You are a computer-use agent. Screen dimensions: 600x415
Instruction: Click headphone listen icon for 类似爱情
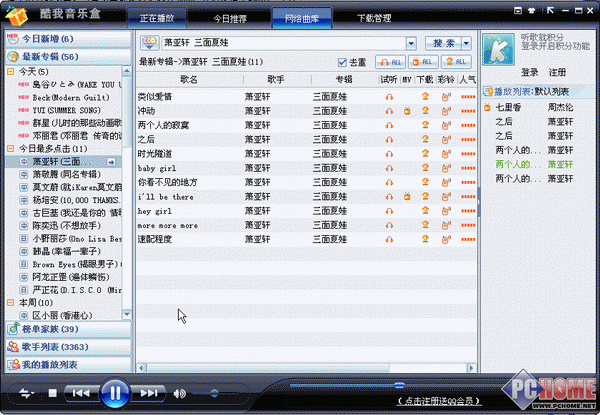pos(389,97)
